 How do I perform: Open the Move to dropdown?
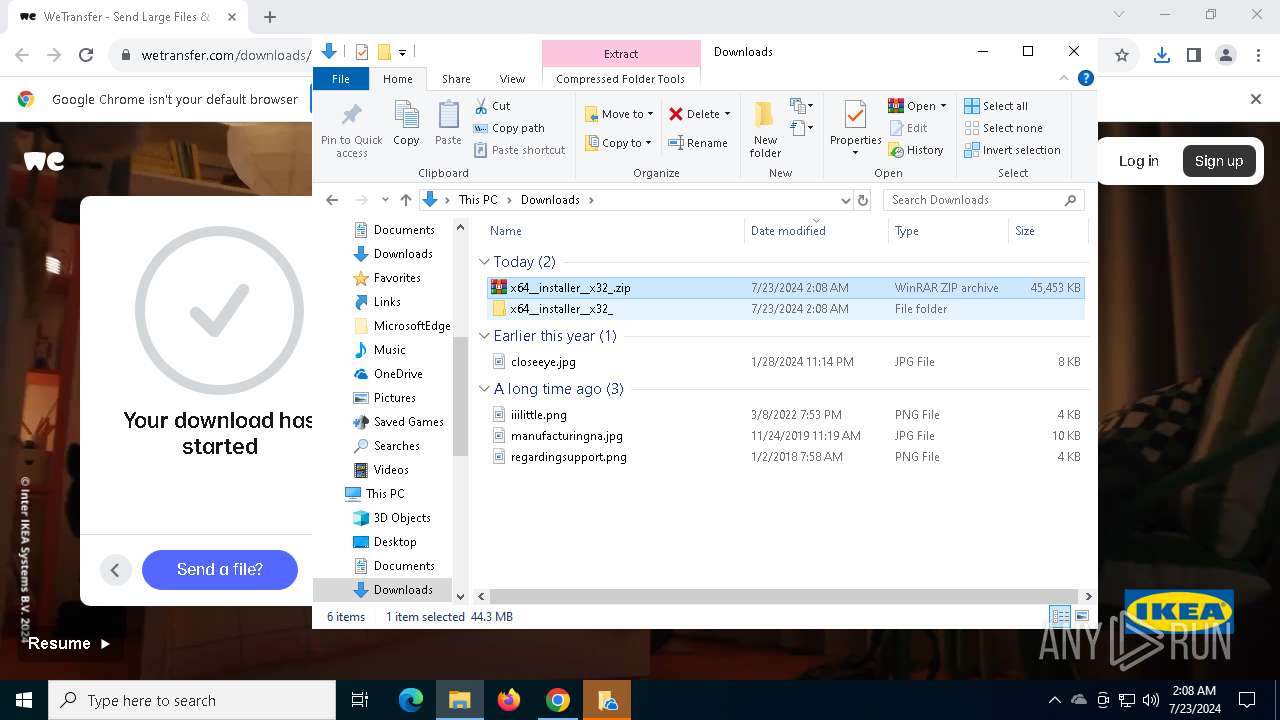click(618, 114)
